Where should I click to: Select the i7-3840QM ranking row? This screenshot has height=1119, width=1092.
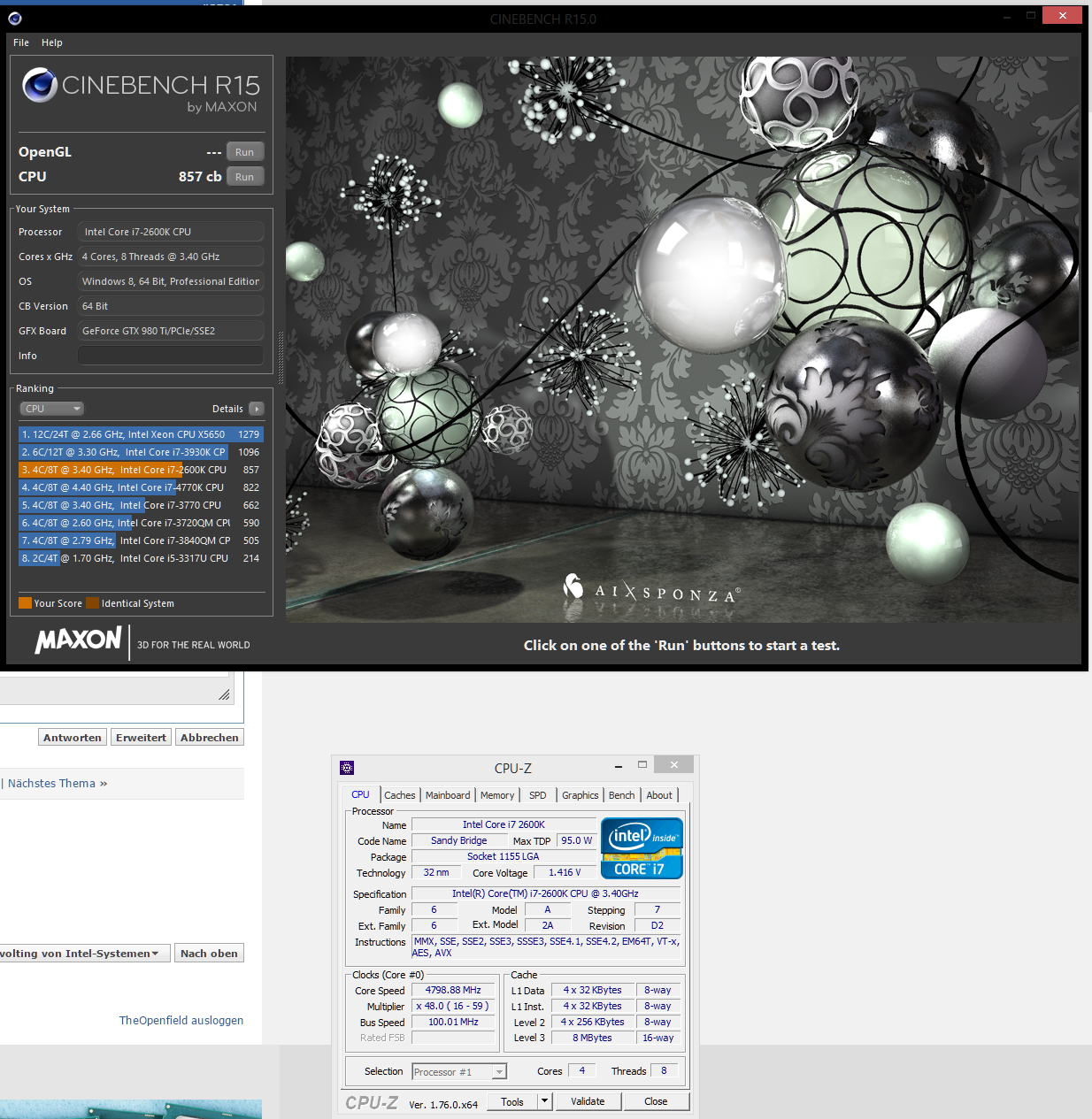[141, 540]
